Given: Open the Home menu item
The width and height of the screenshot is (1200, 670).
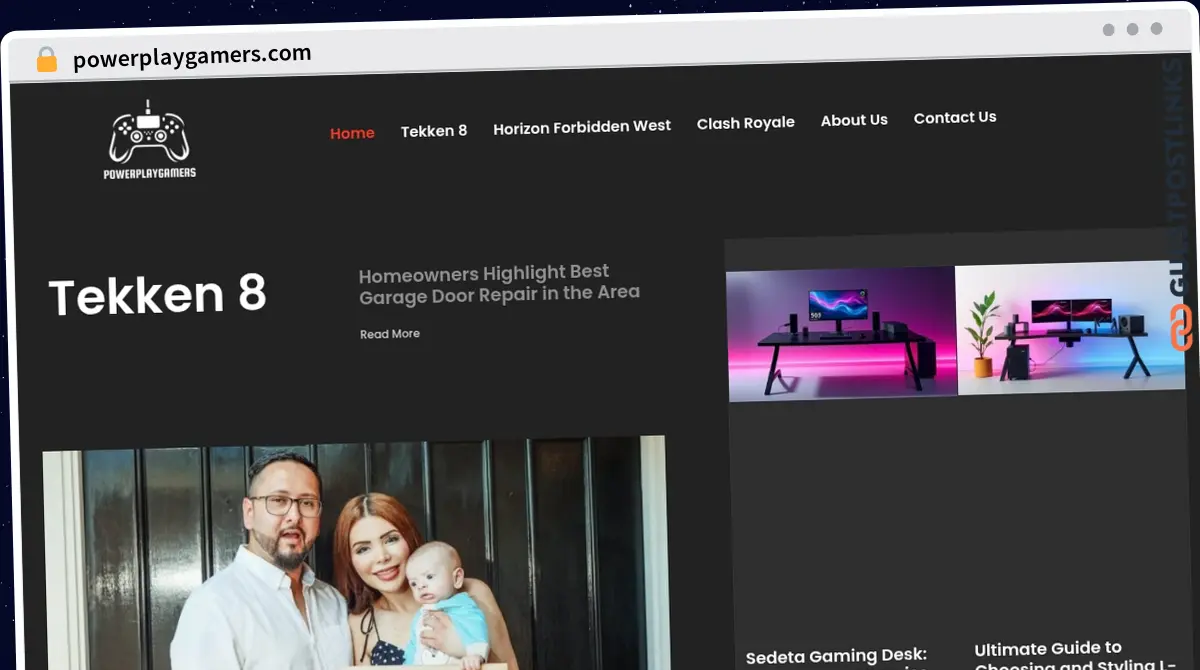Looking at the screenshot, I should tap(352, 133).
